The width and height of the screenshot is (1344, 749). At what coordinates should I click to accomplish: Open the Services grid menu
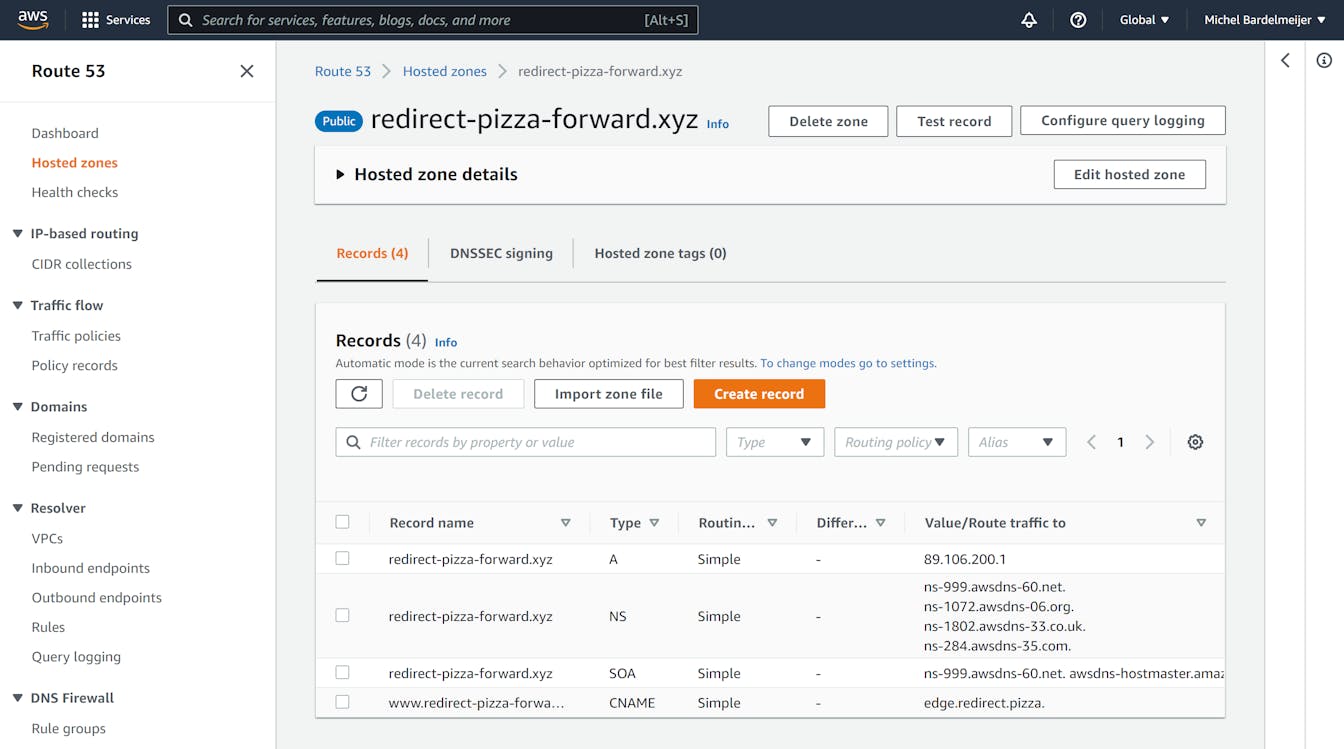pyautogui.click(x=116, y=20)
